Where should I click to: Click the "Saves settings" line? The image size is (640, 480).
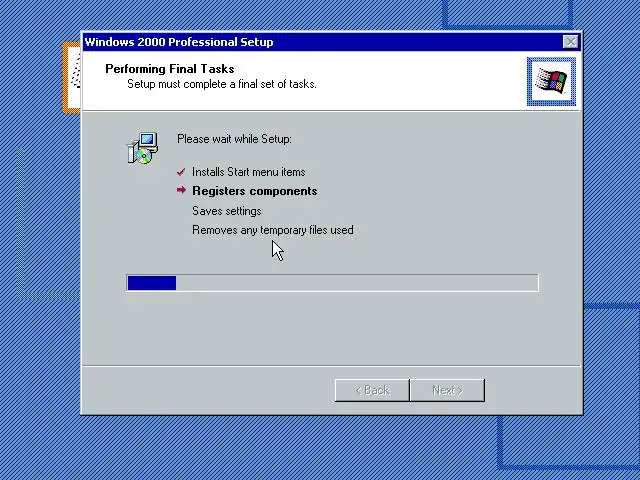coord(227,211)
